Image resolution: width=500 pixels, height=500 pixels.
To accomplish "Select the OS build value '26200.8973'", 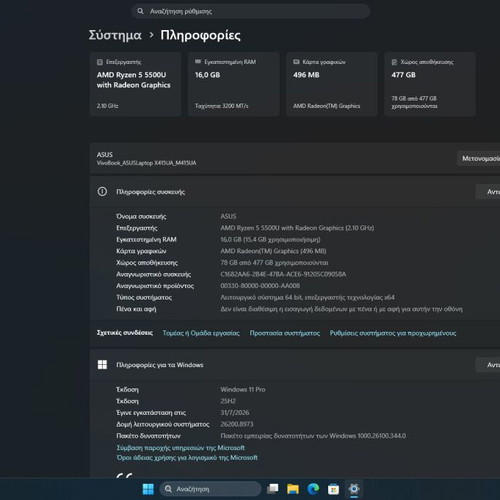I will coord(237,424).
